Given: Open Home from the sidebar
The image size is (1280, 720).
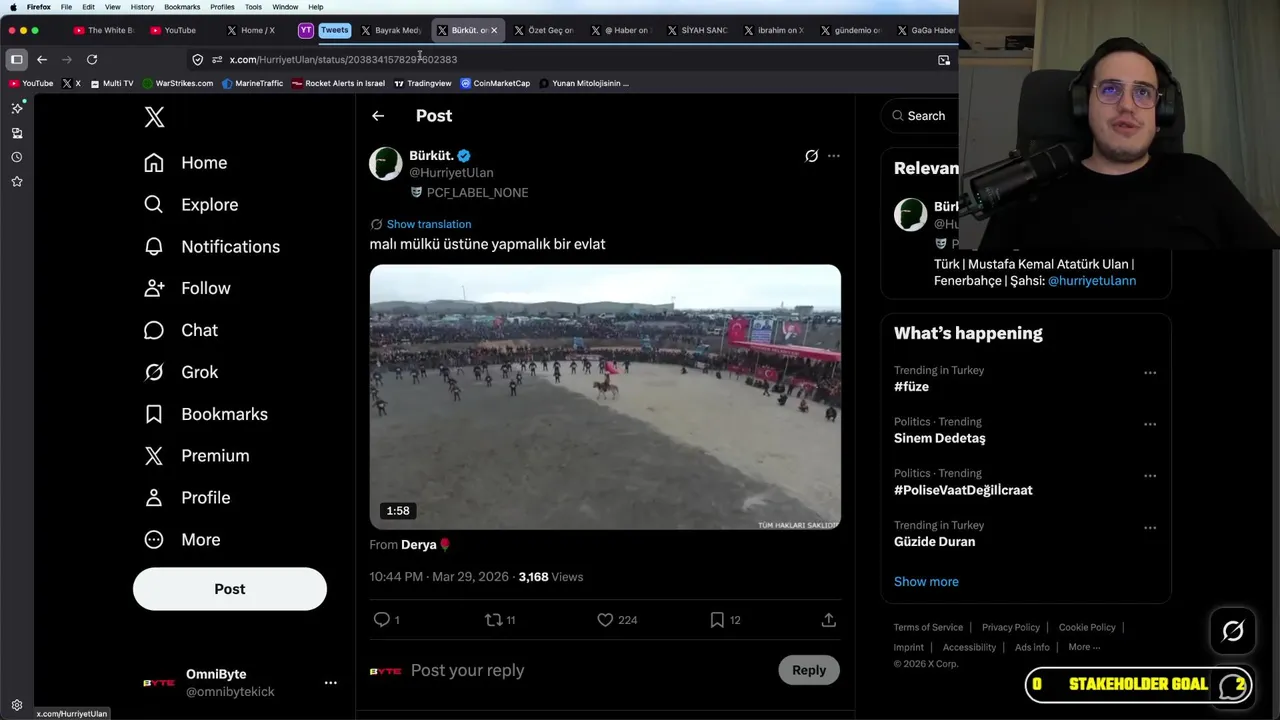Looking at the screenshot, I should (x=186, y=163).
